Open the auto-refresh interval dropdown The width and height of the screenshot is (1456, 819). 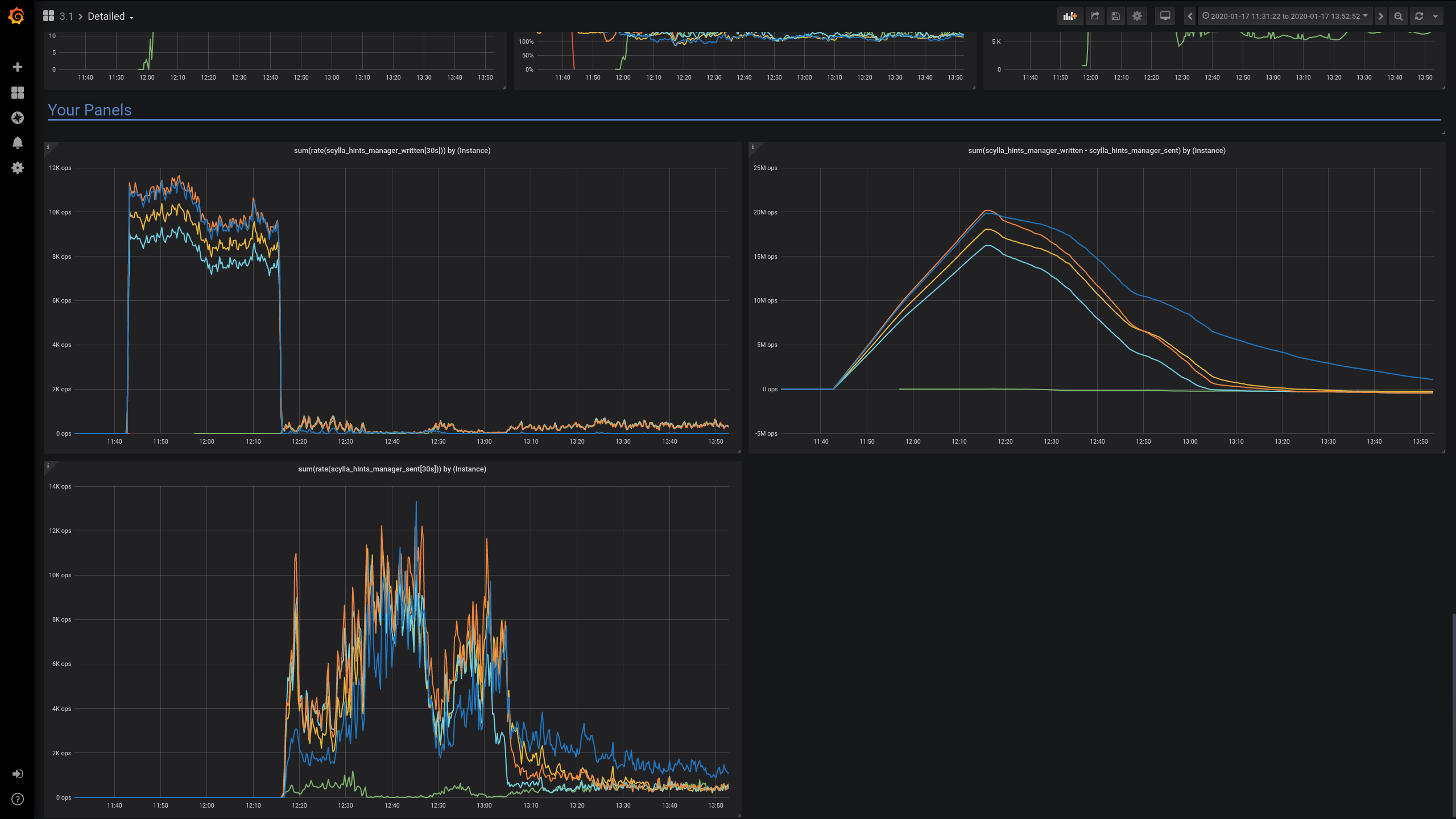1436,16
